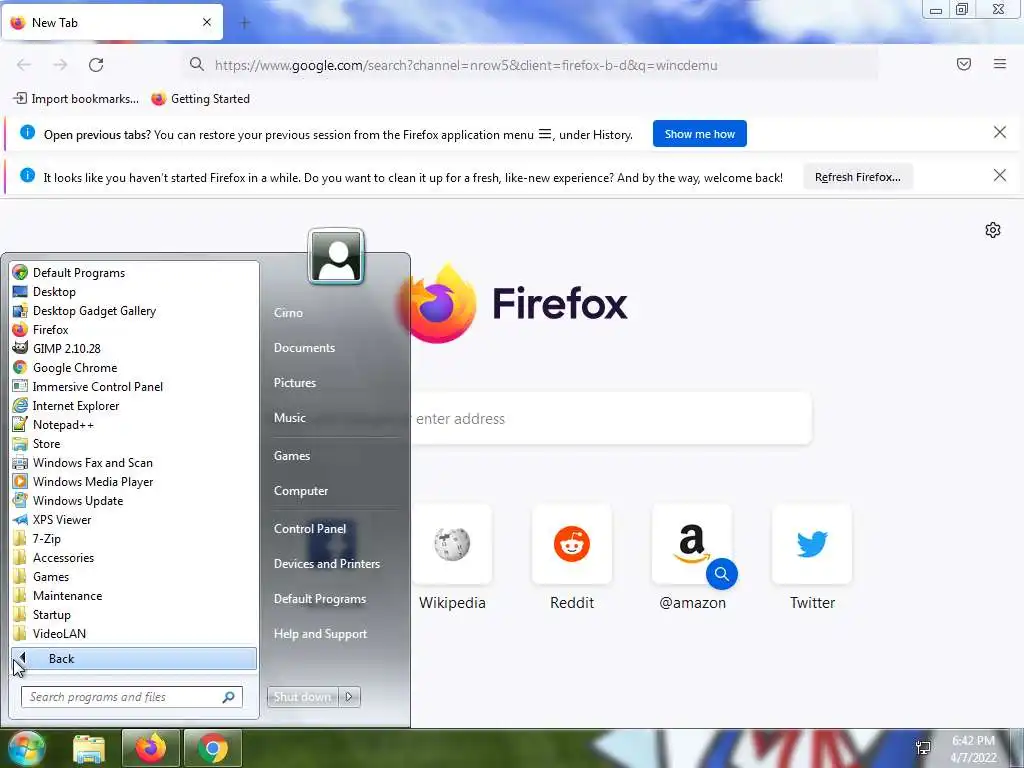Screen dimensions: 1024x768
Task: Open the Firefox application menu
Action: [1000, 64]
